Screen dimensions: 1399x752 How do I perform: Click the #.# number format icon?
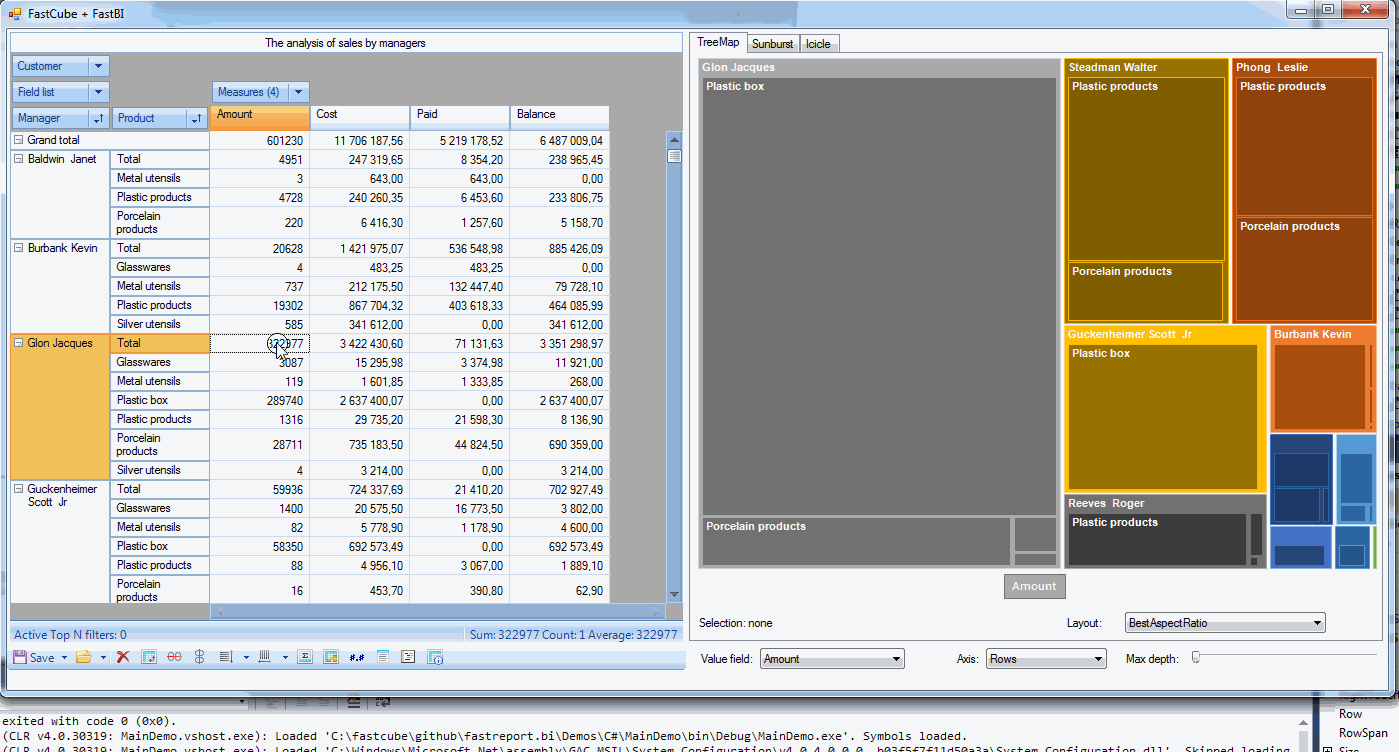[x=357, y=658]
